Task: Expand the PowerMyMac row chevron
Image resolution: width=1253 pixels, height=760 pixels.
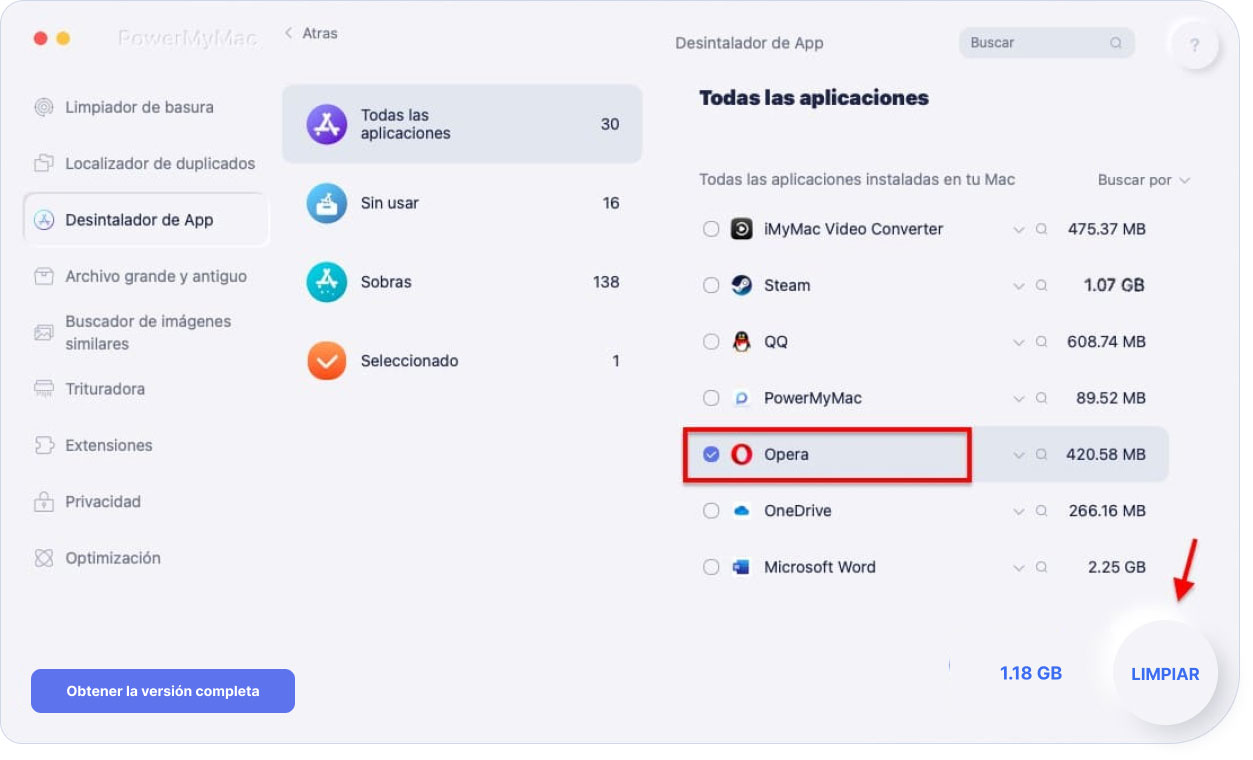Action: tap(1018, 399)
